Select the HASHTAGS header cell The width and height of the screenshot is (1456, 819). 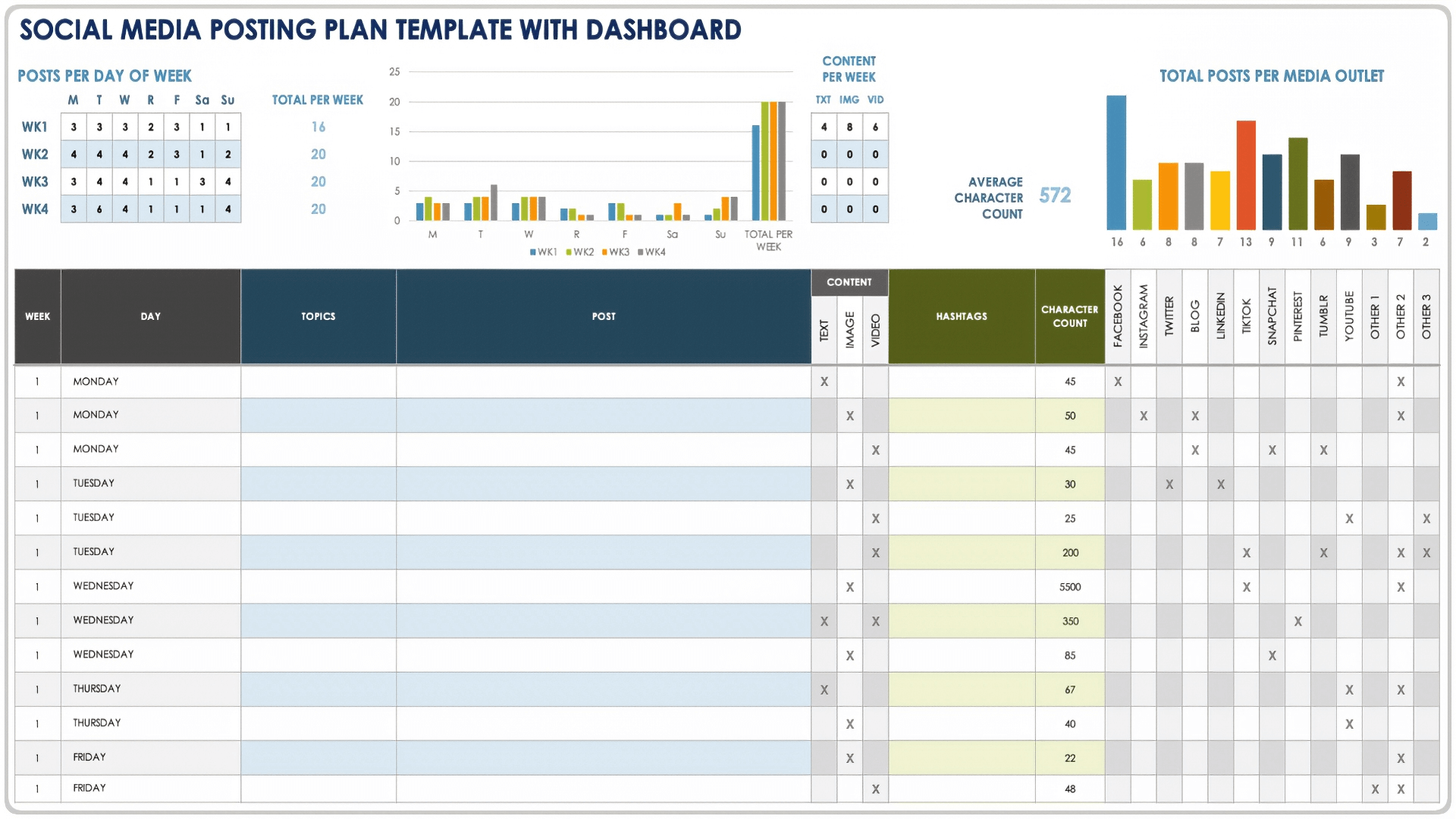[961, 316]
